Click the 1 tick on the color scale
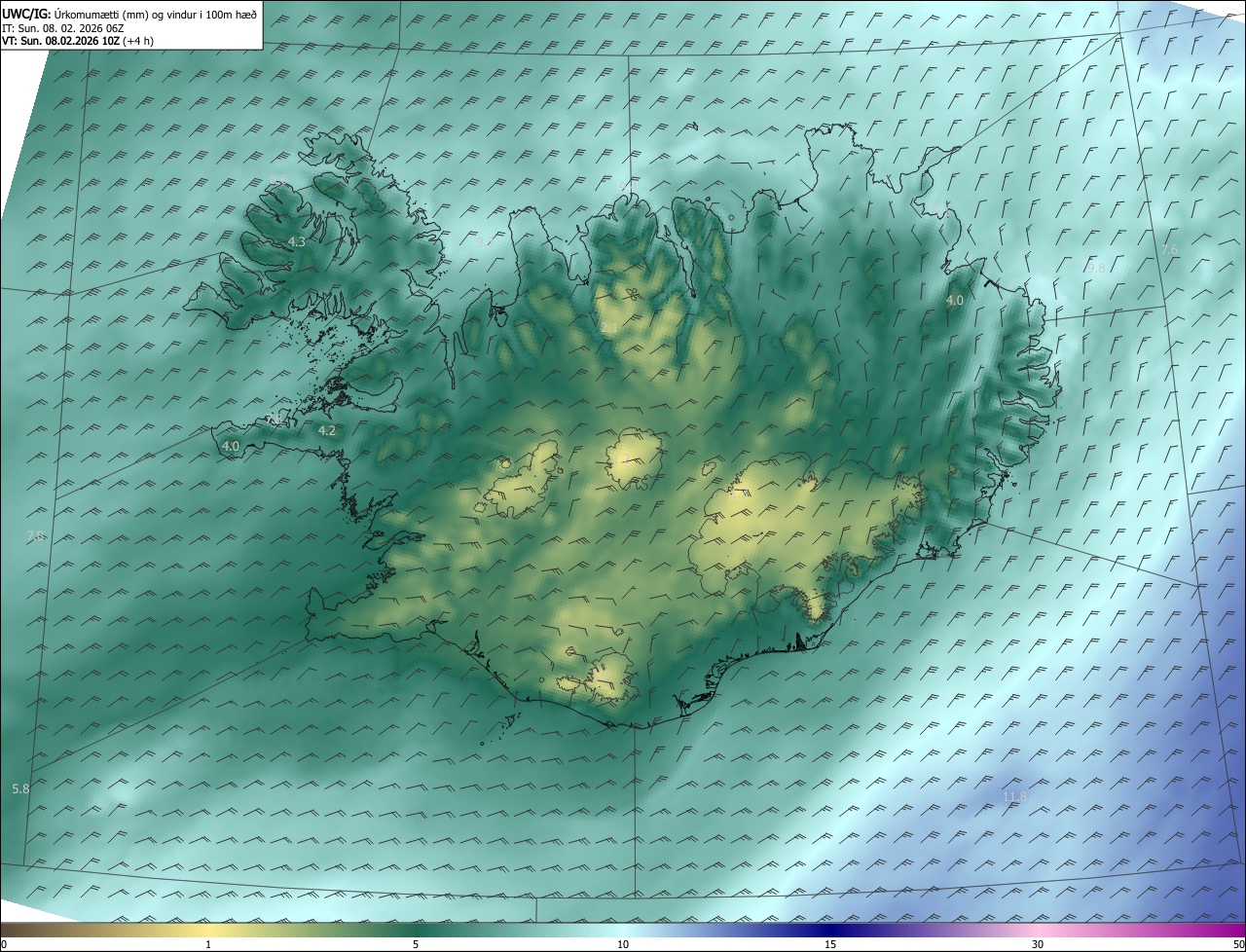This screenshot has height=952, width=1246. [x=208, y=944]
